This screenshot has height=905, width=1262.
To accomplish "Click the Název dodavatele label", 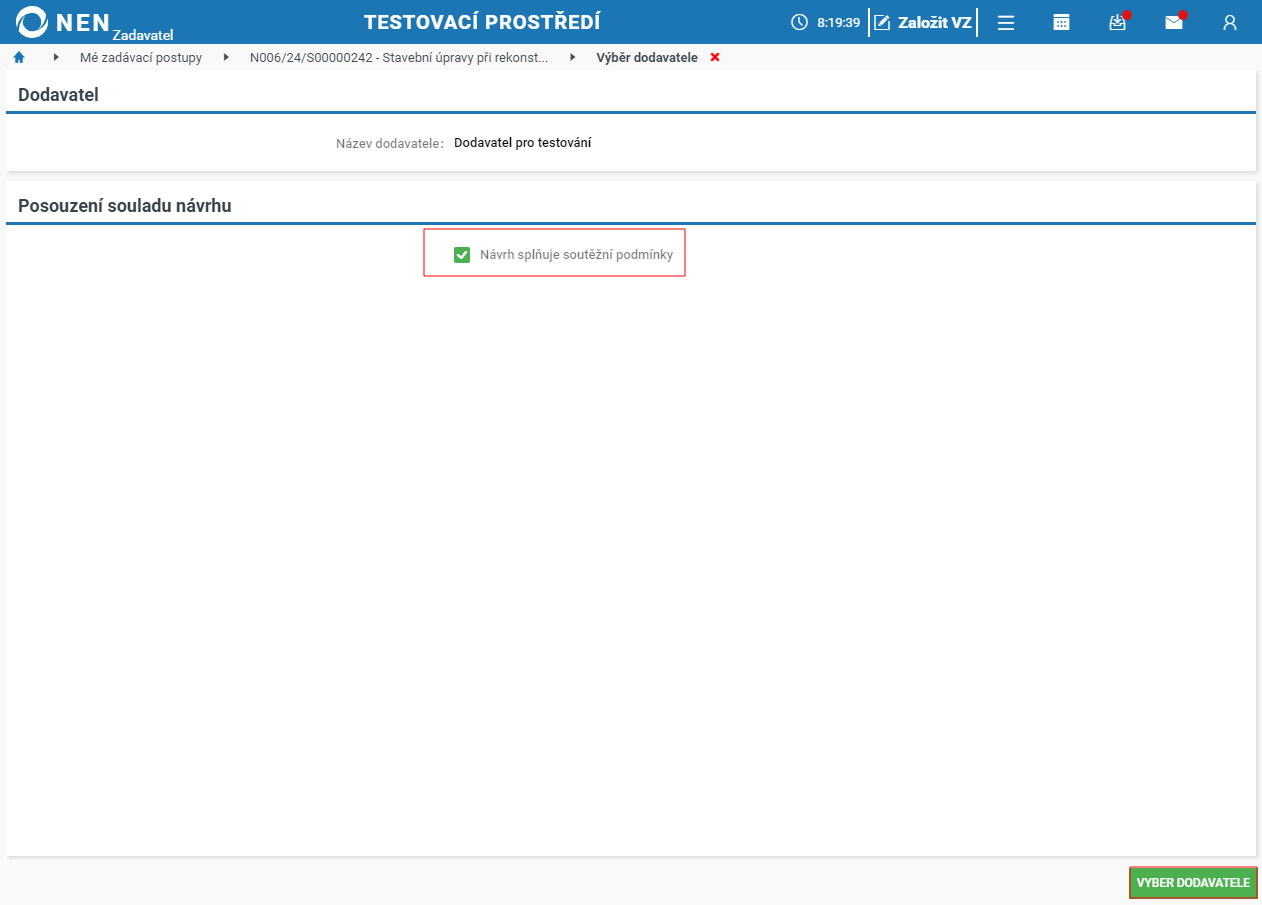I will coord(390,143).
